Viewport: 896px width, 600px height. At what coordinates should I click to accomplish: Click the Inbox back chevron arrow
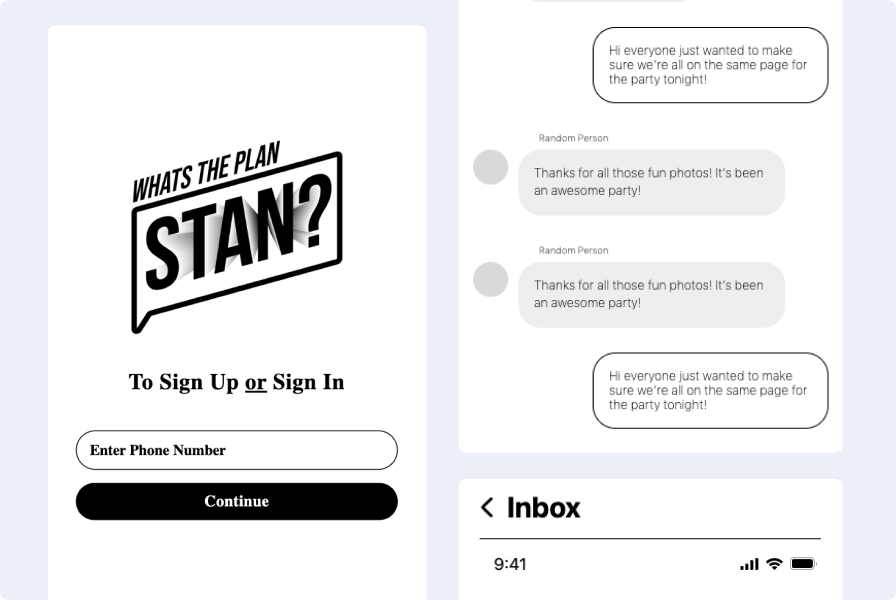pos(487,508)
